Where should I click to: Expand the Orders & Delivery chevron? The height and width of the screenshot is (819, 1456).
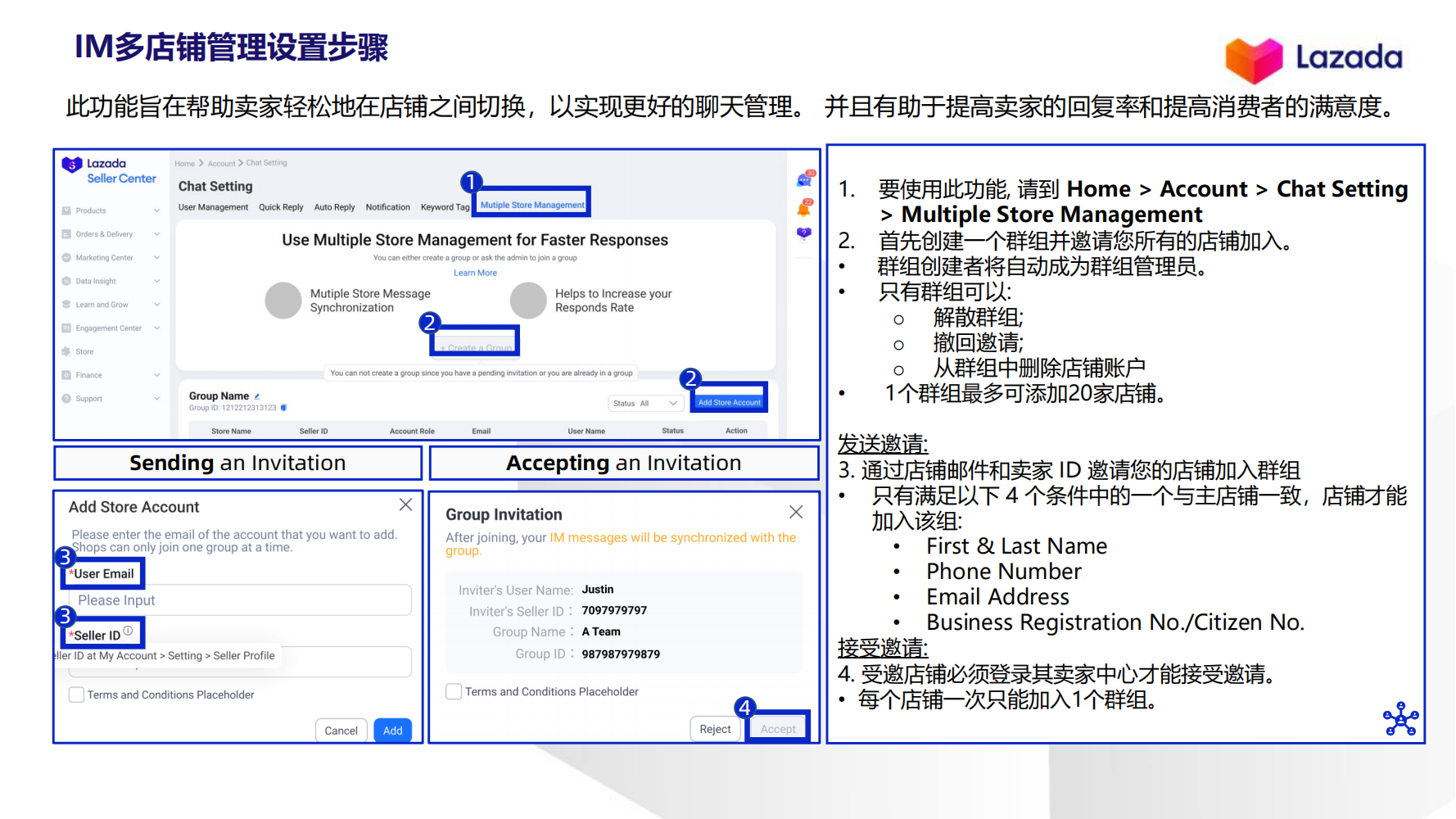[156, 234]
